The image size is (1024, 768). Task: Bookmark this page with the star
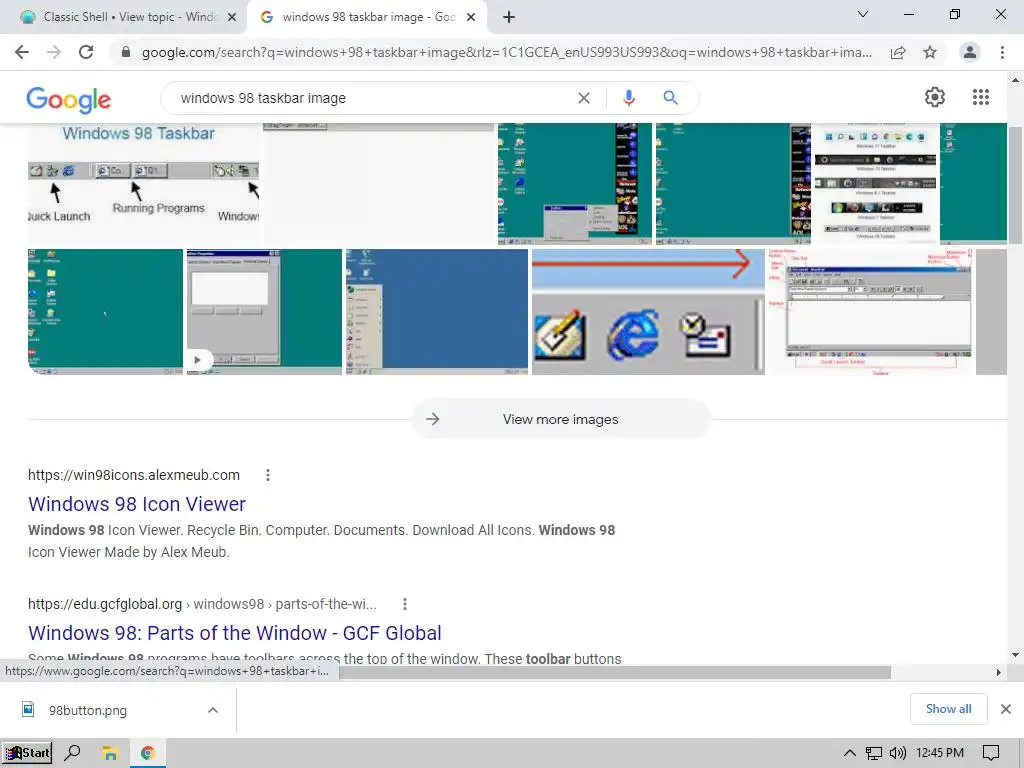click(930, 52)
